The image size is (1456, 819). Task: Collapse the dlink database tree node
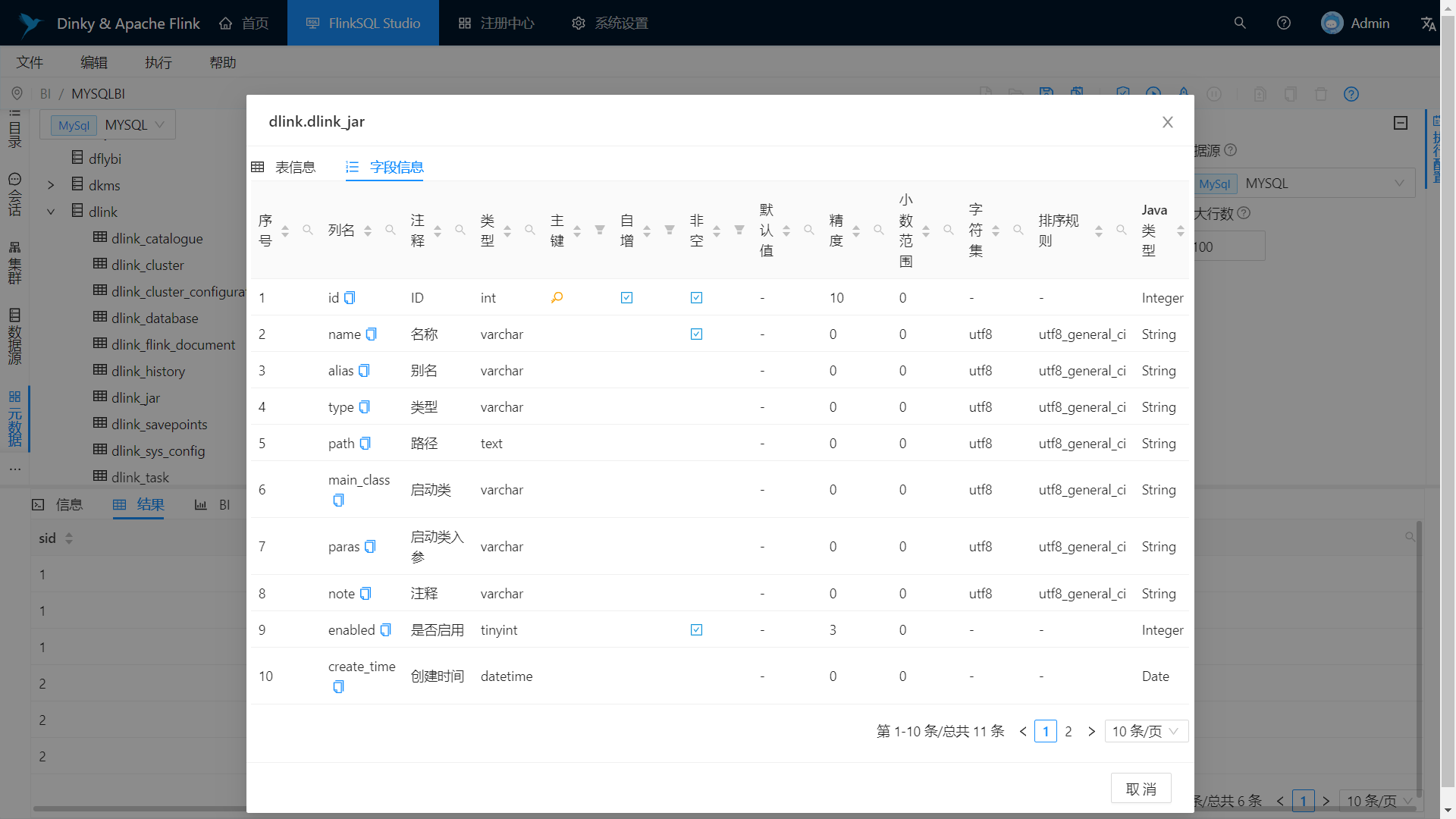[51, 212]
